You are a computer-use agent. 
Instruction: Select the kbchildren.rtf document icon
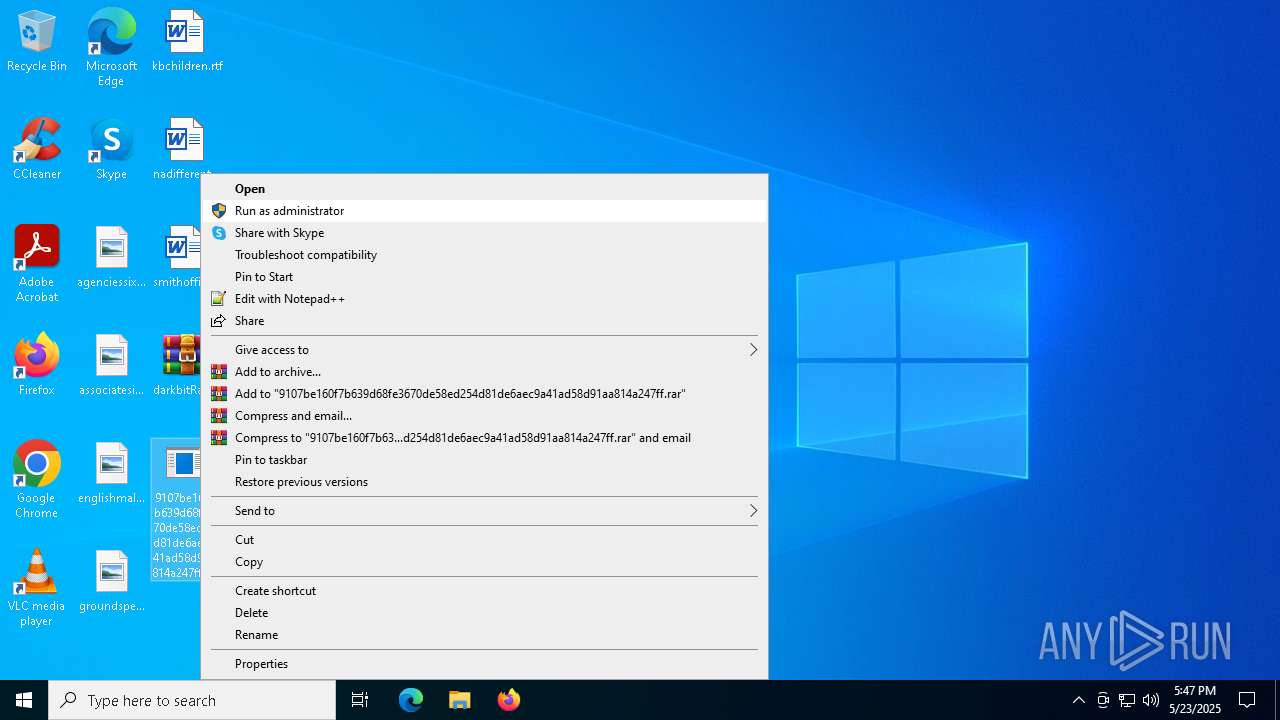(x=187, y=42)
